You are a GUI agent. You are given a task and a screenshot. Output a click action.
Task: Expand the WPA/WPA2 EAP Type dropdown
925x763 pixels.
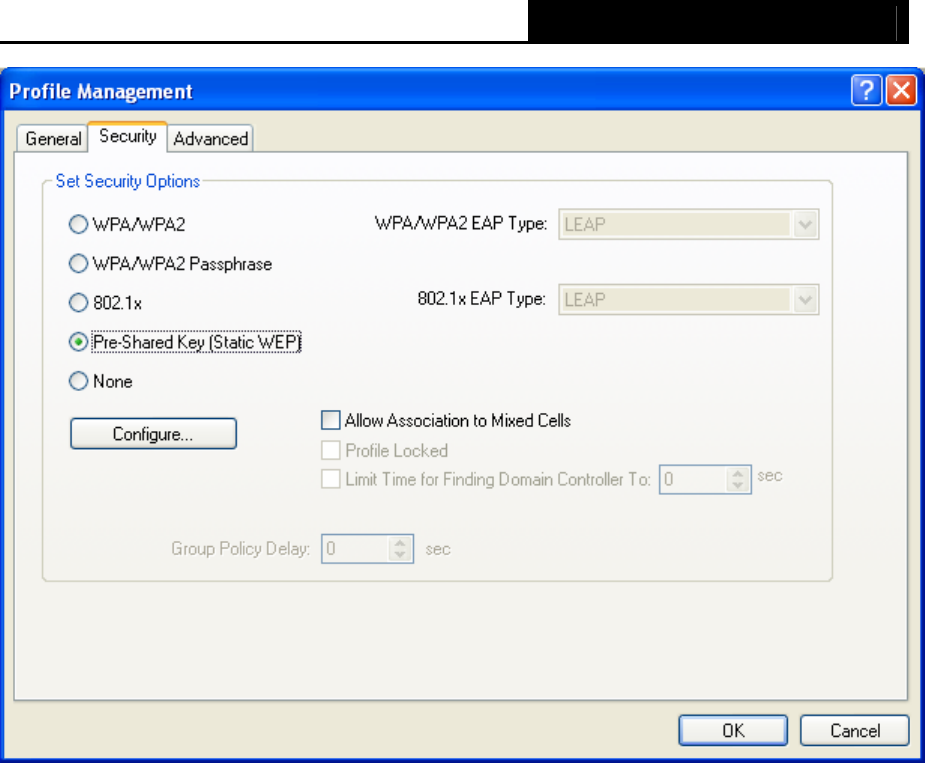click(x=805, y=224)
